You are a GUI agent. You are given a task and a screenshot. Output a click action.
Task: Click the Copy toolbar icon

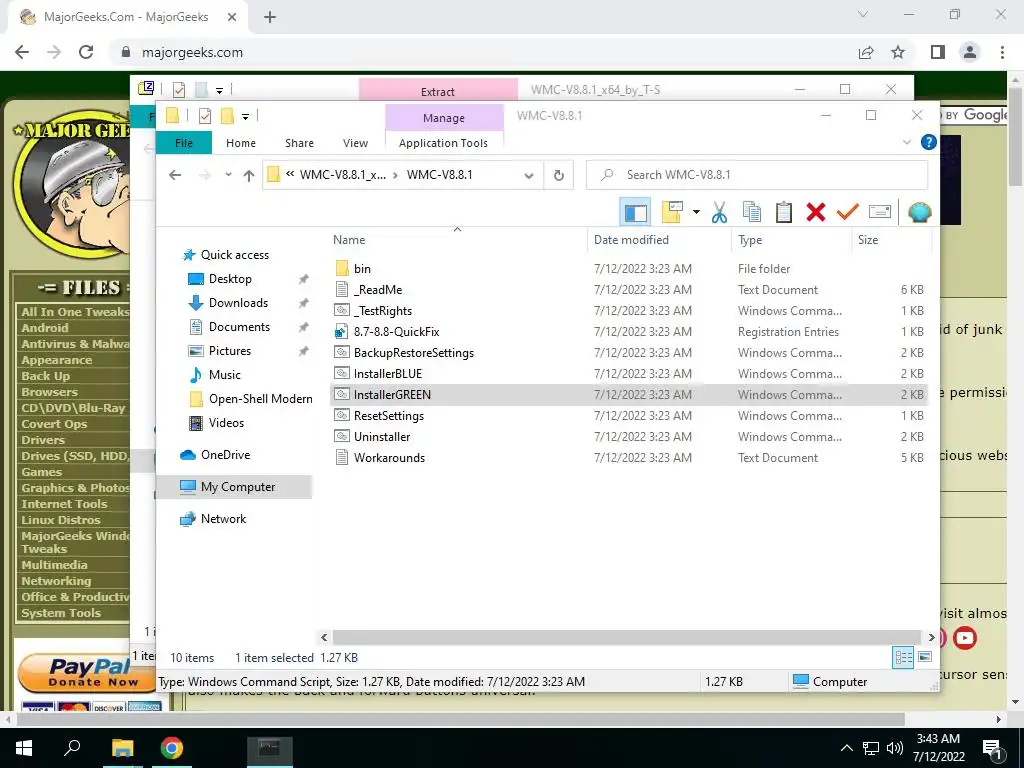[x=752, y=212]
